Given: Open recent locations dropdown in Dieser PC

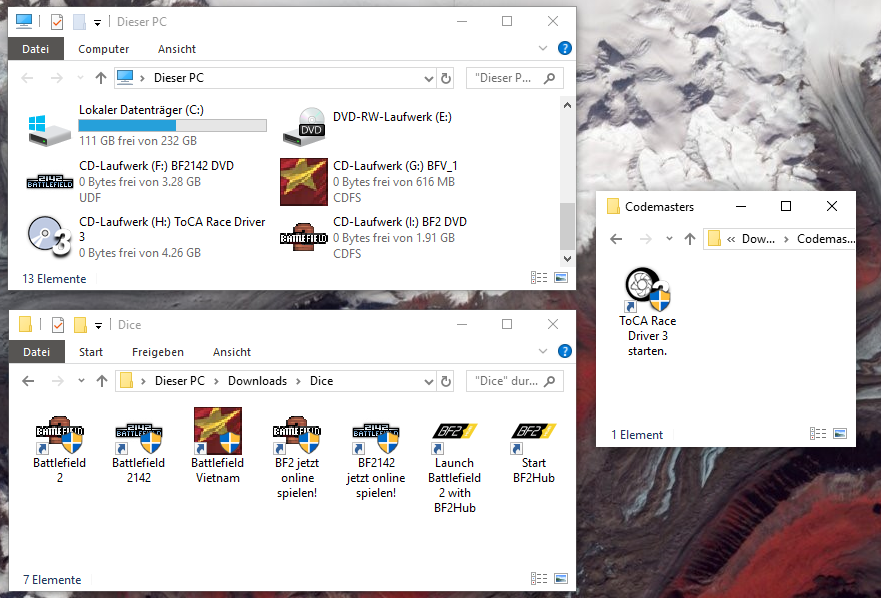Looking at the screenshot, I should pyautogui.click(x=80, y=78).
